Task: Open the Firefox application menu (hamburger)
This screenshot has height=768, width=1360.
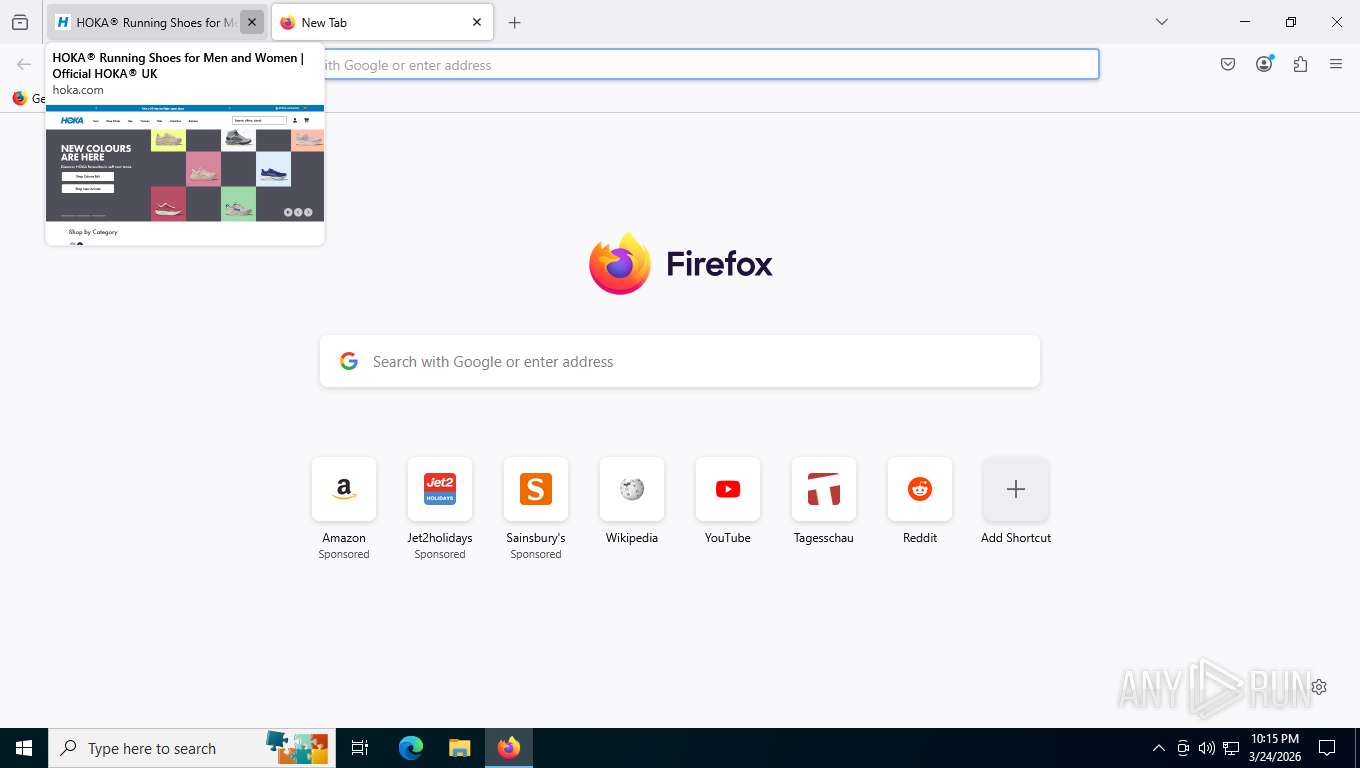Action: click(x=1336, y=64)
